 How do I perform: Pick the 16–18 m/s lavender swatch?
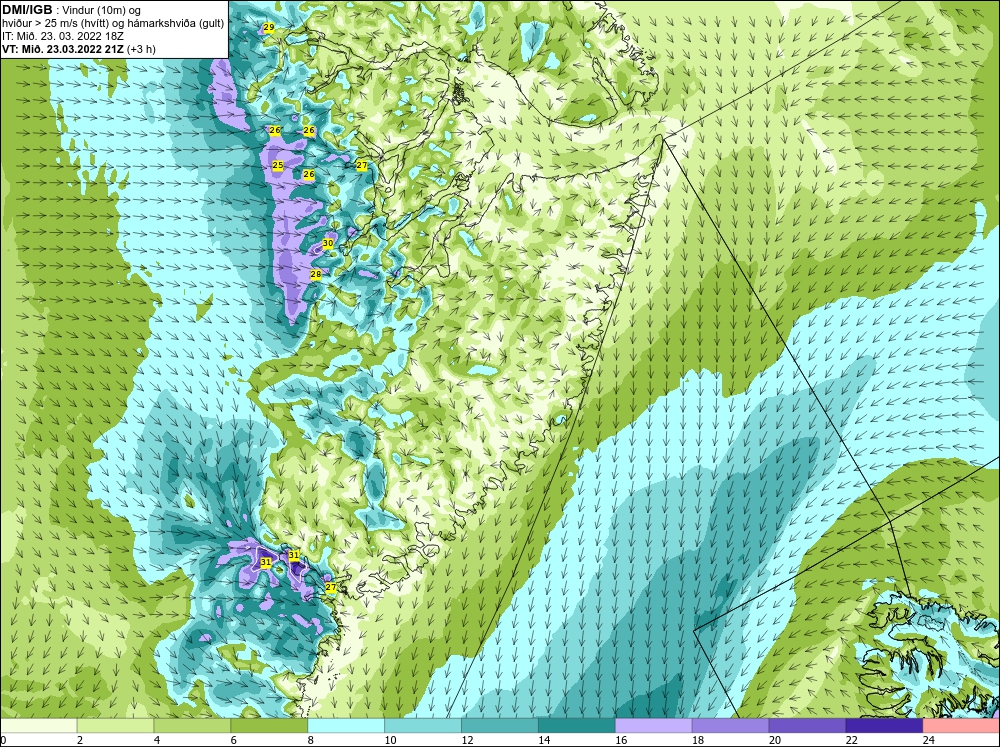click(x=653, y=726)
